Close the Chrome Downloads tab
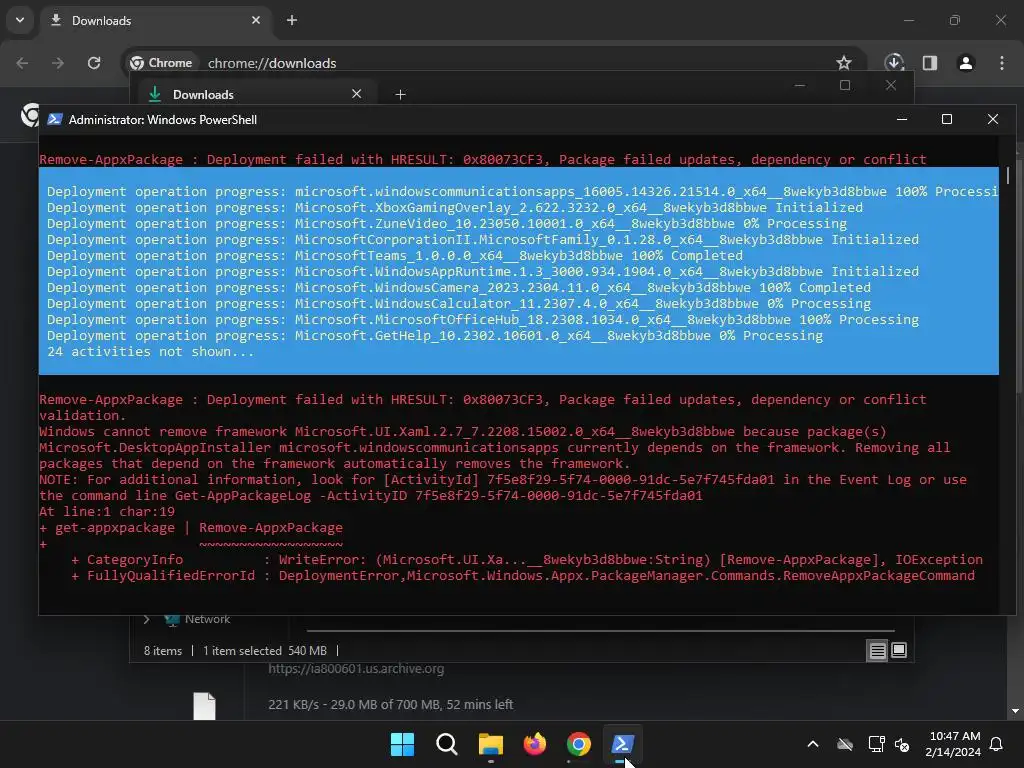 point(256,20)
